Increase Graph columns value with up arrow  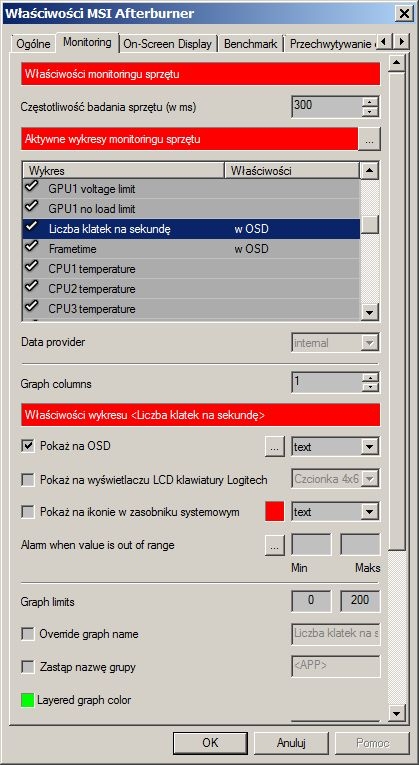pyautogui.click(x=371, y=378)
